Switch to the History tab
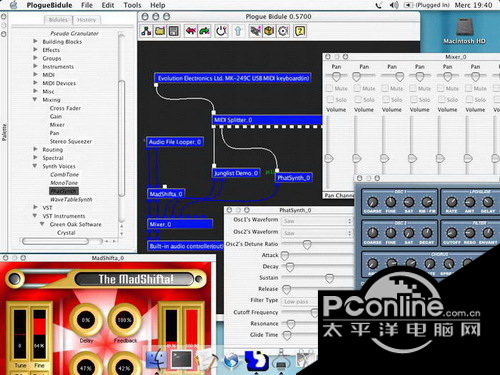The height and width of the screenshot is (375, 500). click(x=86, y=20)
